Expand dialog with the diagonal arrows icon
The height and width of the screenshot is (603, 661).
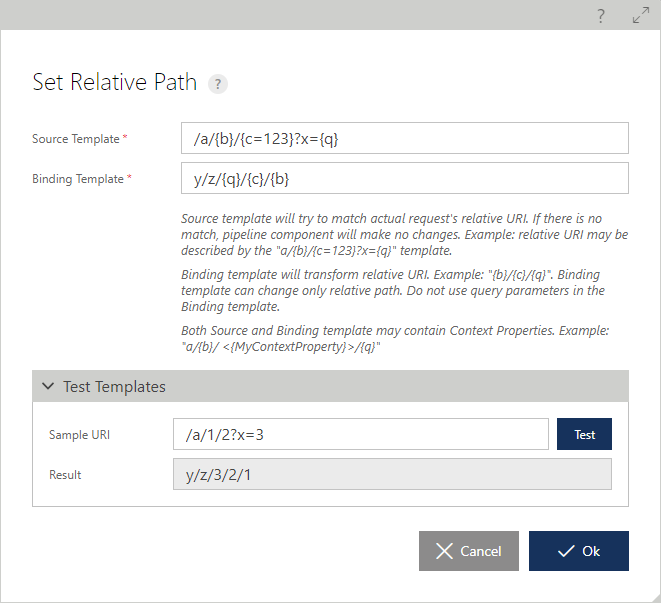point(641,16)
